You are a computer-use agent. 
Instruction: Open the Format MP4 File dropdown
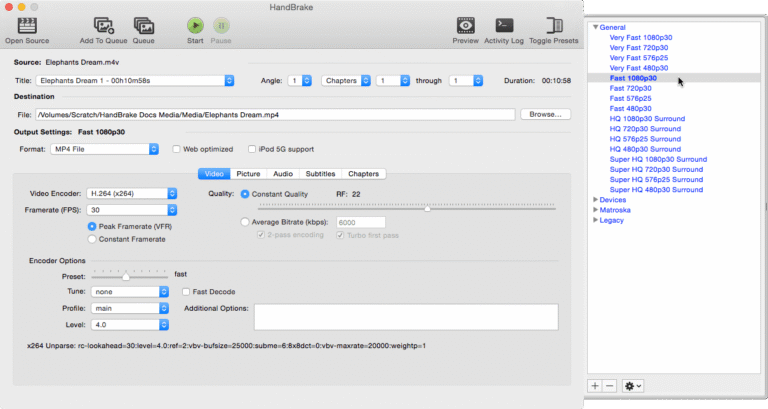(104, 149)
